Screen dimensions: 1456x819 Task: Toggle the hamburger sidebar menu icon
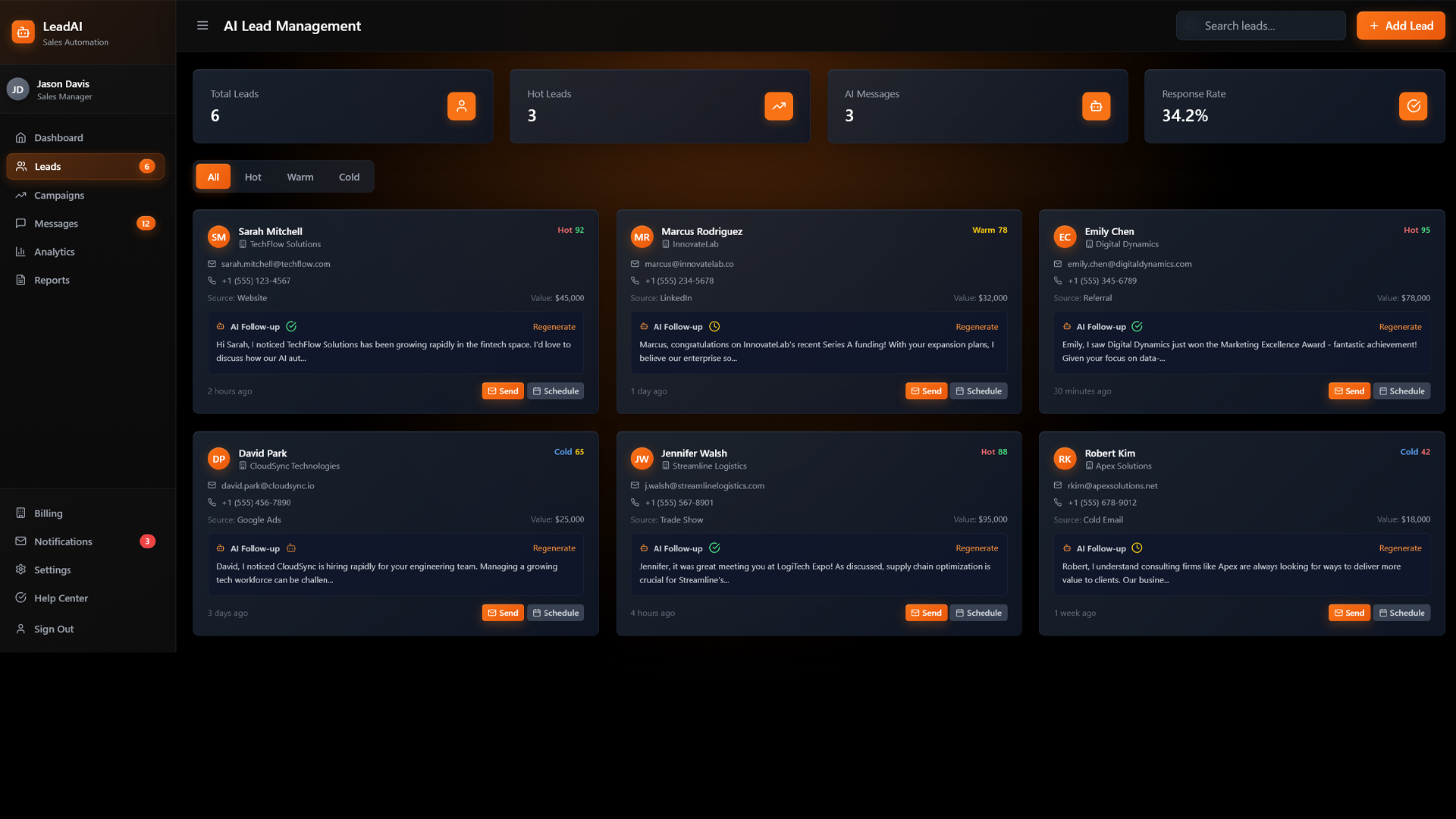pos(202,26)
